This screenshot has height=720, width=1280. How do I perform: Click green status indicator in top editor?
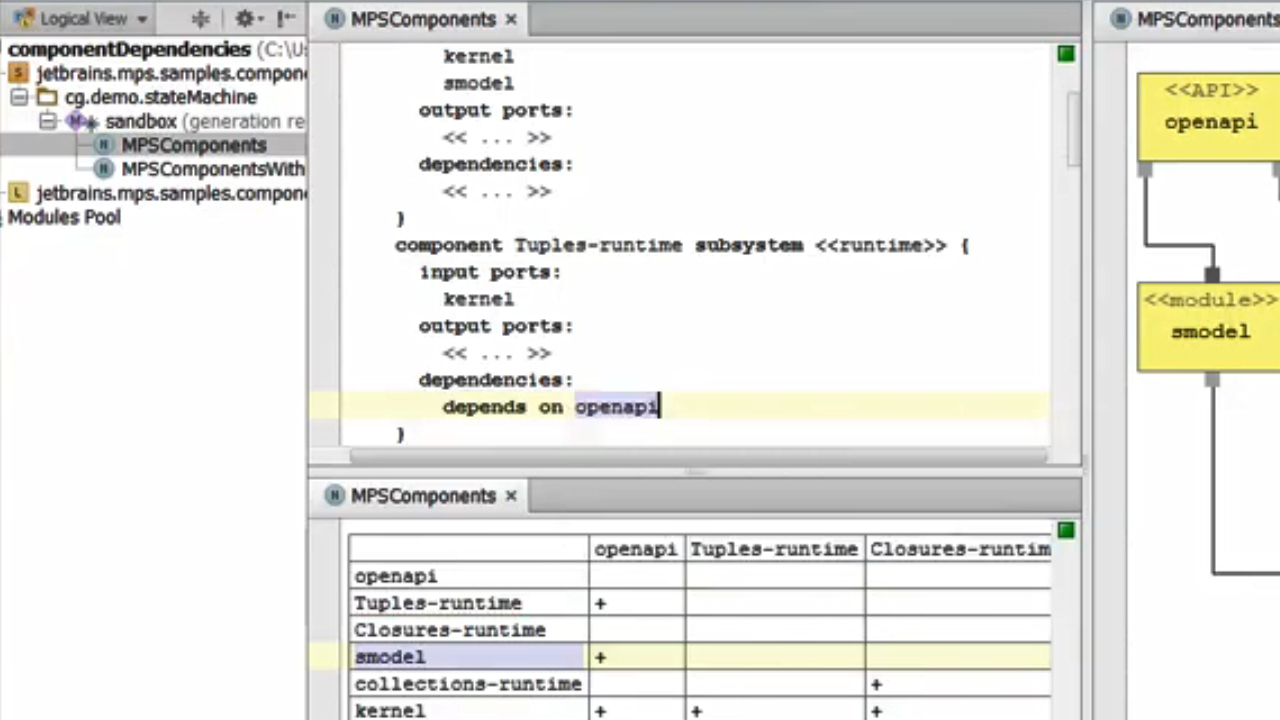coord(1066,54)
